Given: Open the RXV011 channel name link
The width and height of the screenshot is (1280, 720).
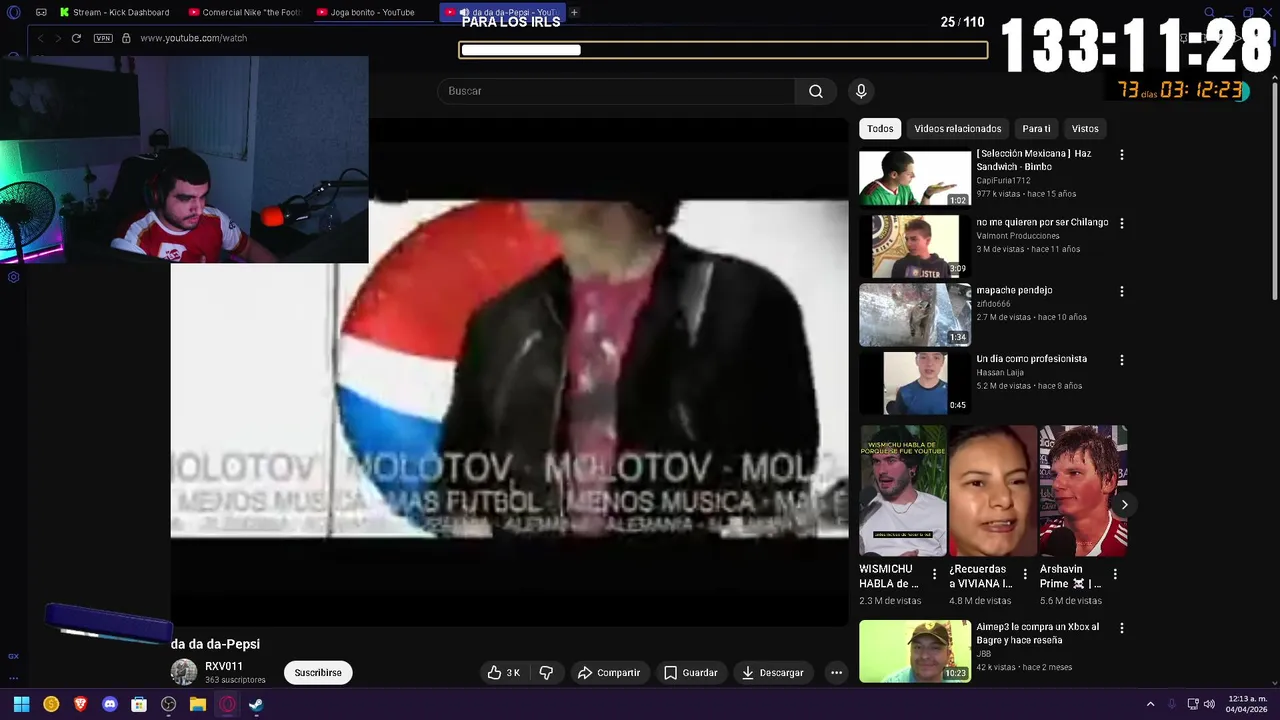Looking at the screenshot, I should click(x=224, y=666).
